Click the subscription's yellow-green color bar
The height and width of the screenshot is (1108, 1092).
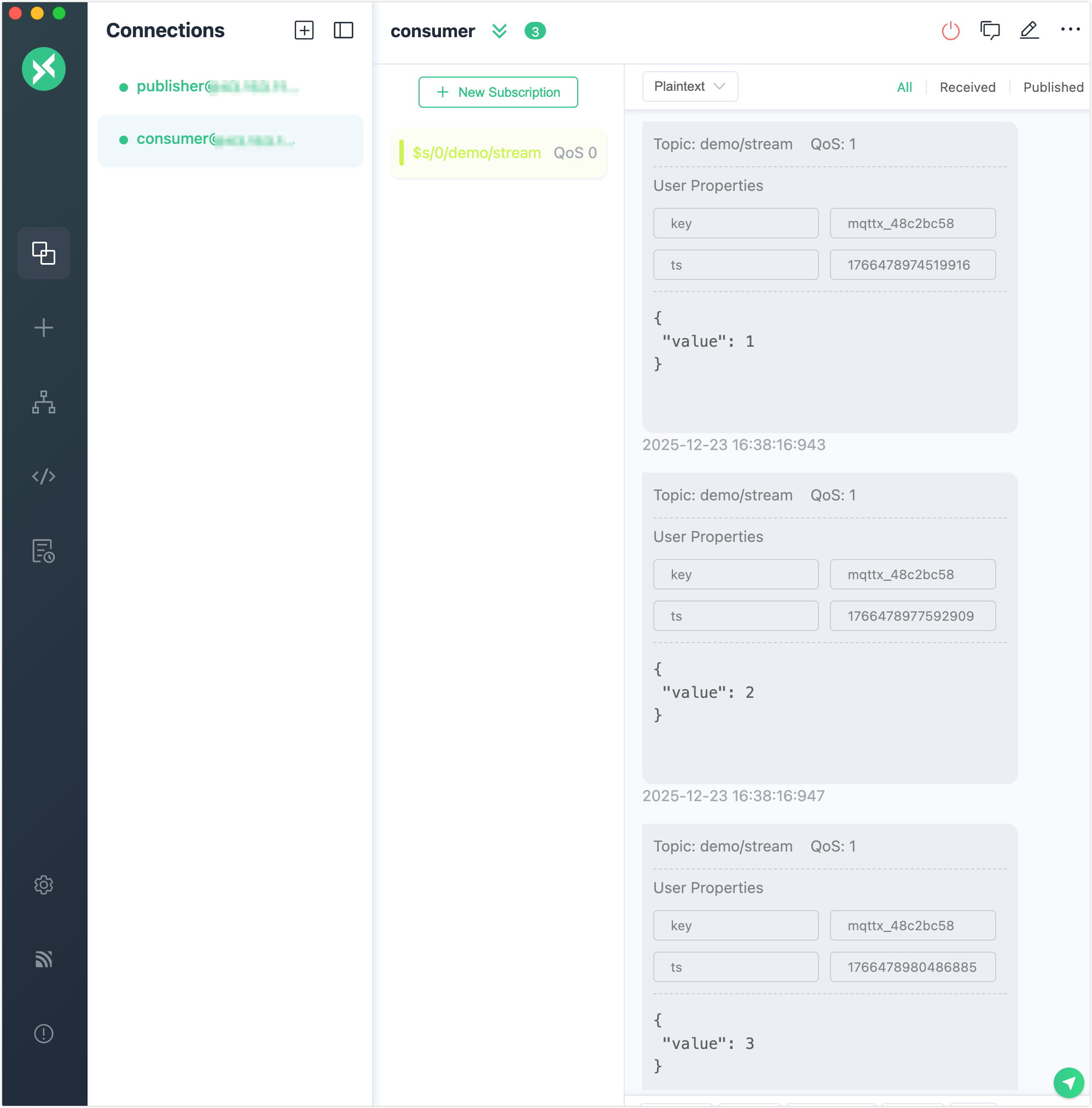click(x=402, y=153)
